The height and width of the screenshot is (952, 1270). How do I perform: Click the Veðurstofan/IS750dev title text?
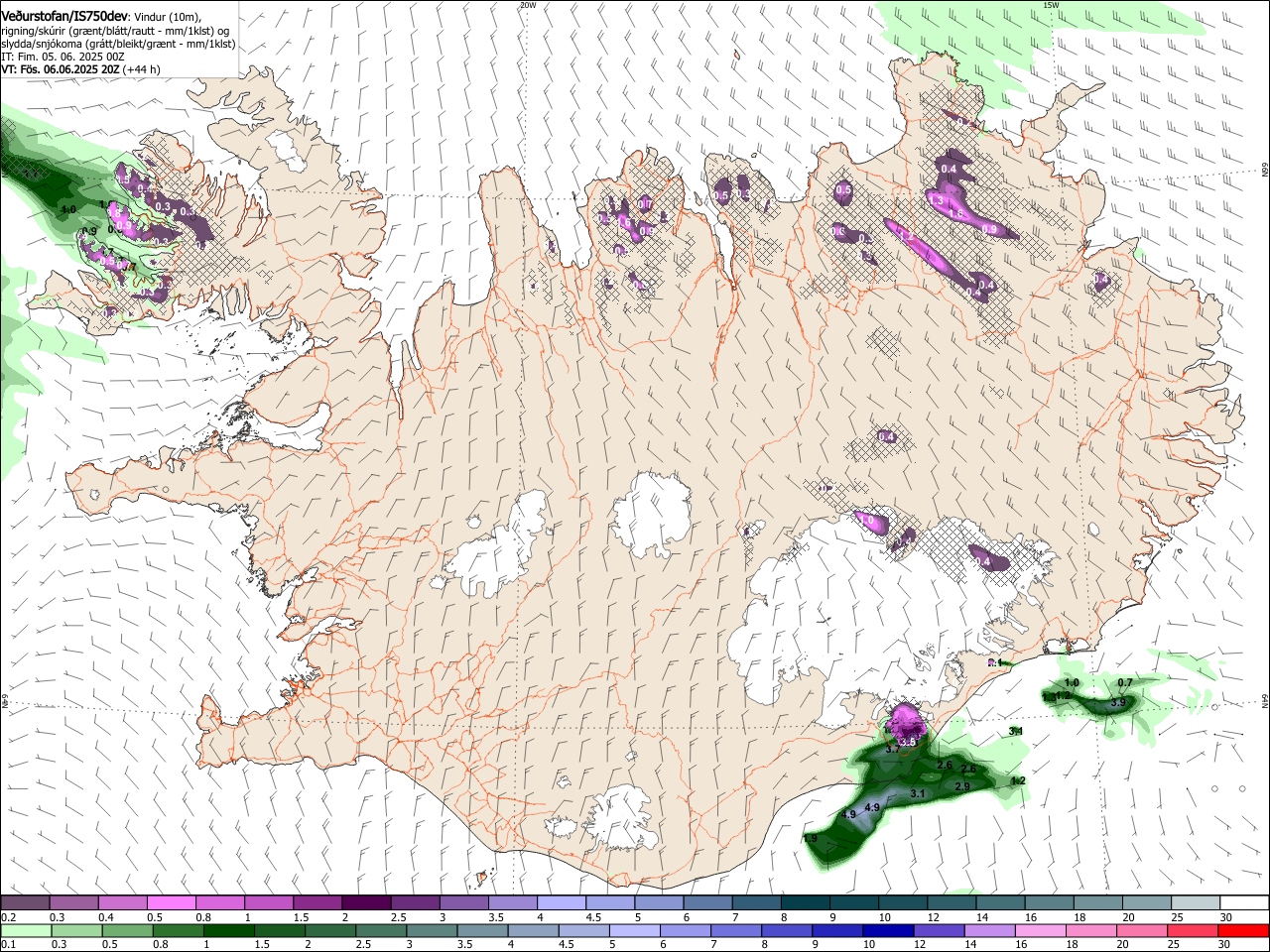coord(64,16)
